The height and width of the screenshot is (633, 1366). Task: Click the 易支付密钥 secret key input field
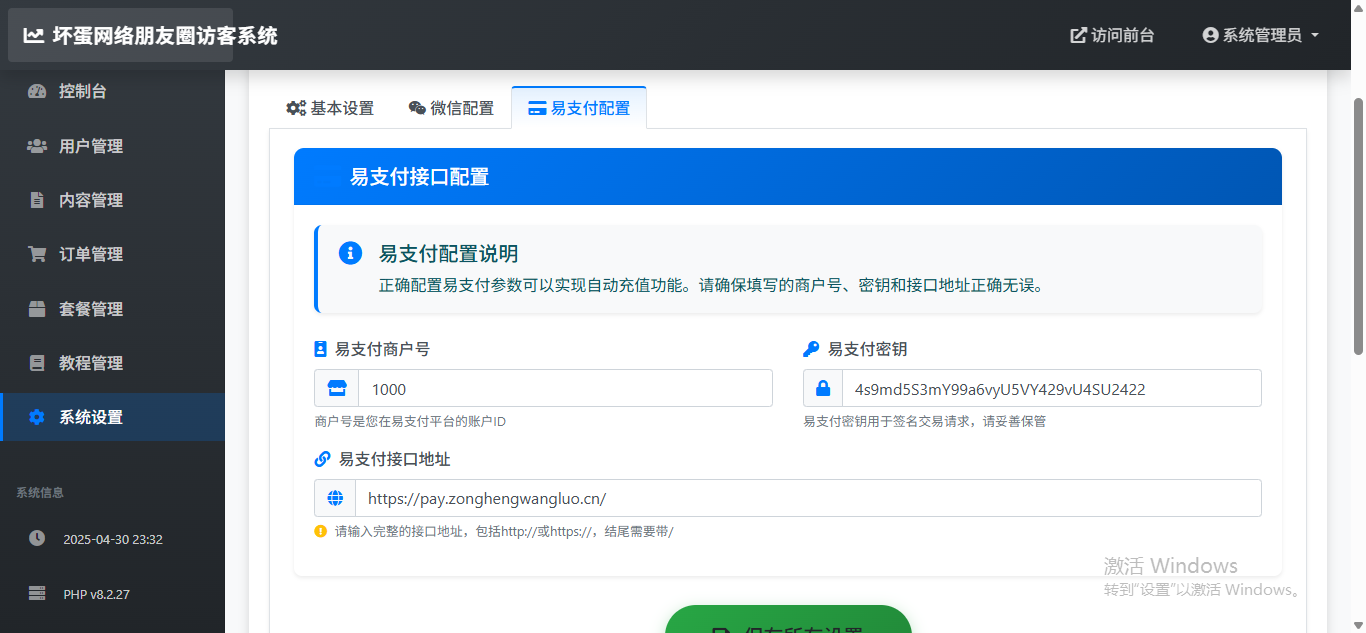tap(1052, 388)
